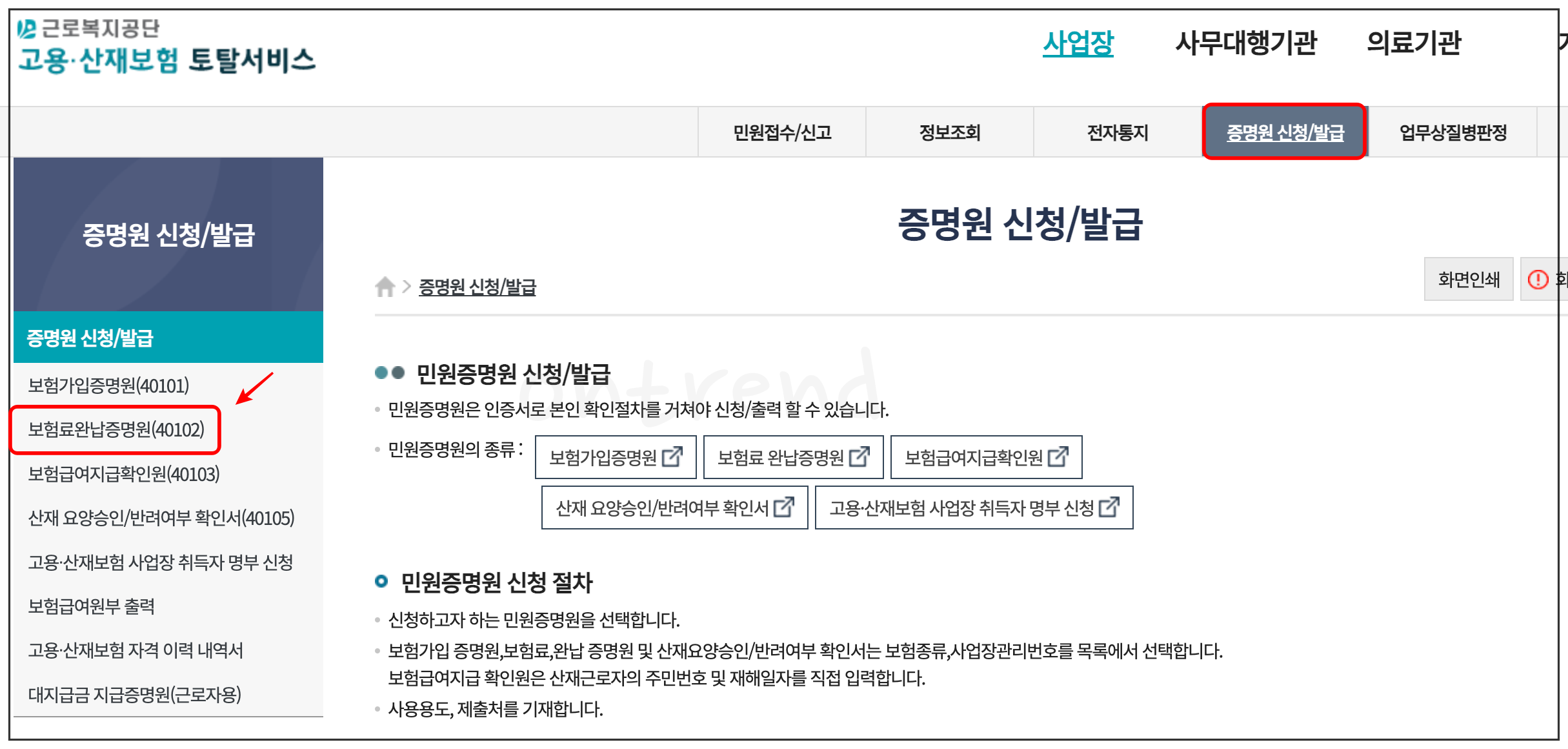Image resolution: width=1568 pixels, height=749 pixels.
Task: Select 보험급여원부 출력 in sidebar
Action: (x=91, y=606)
